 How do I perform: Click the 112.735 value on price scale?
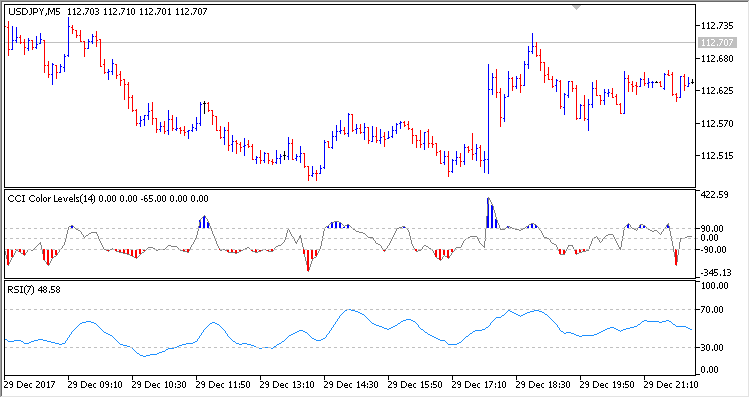[x=717, y=26]
